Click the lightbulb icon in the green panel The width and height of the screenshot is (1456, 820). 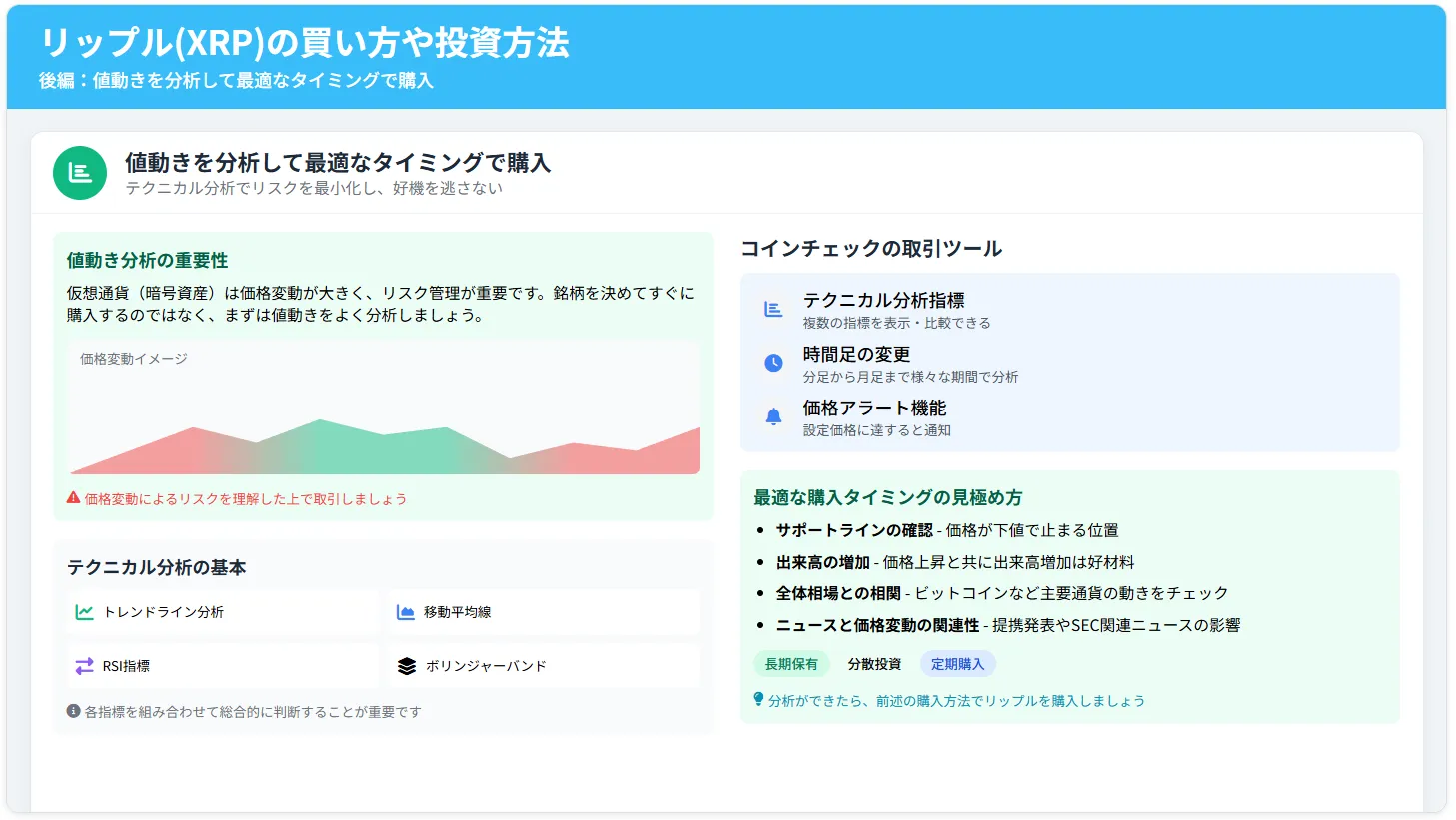click(758, 700)
